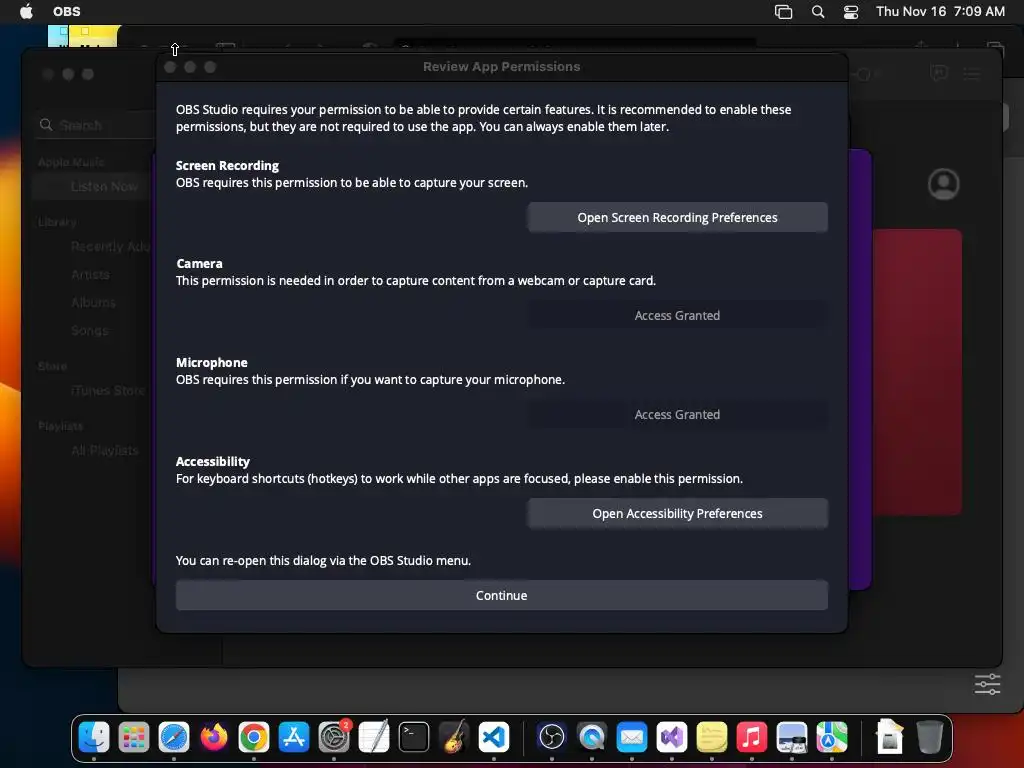
Task: Open Spotlight search in menu bar
Action: click(x=818, y=11)
